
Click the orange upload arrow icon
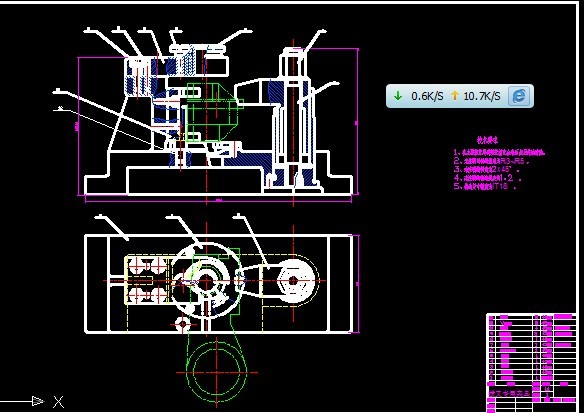455,96
